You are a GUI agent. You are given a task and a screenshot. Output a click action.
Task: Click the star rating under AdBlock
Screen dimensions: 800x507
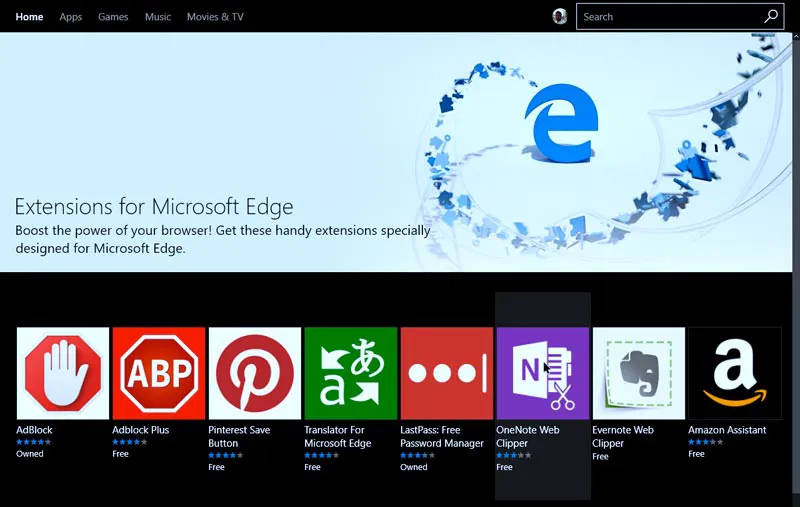[x=34, y=442]
